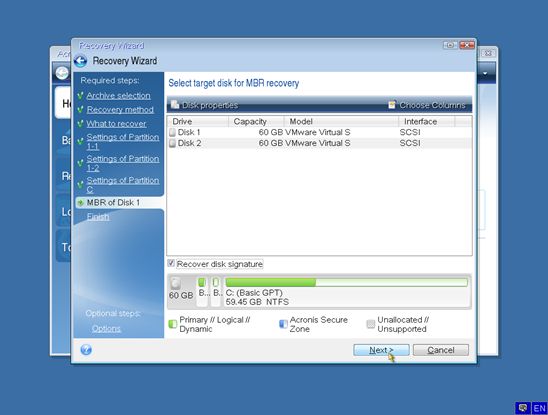
Task: Go to Finish step
Action: pyautogui.click(x=98, y=217)
